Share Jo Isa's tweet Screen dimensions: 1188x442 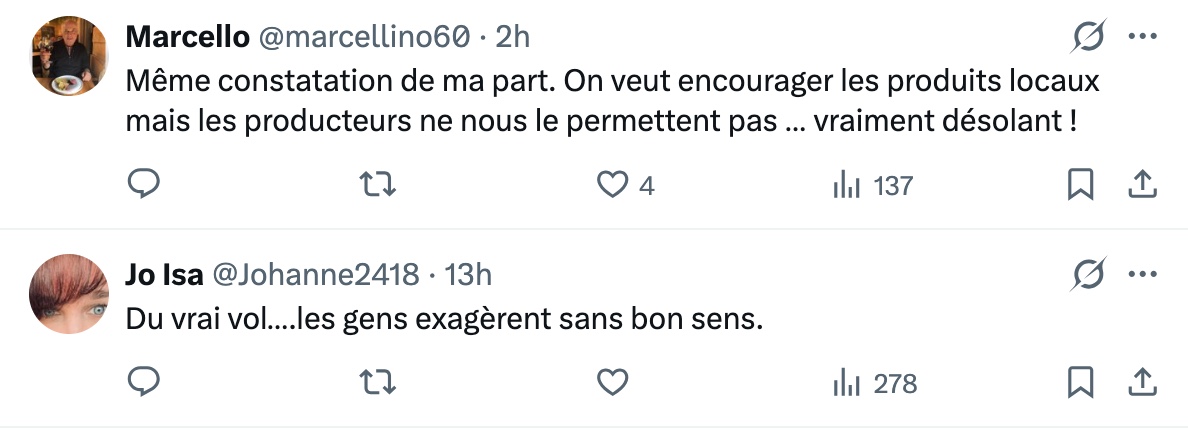[1142, 382]
